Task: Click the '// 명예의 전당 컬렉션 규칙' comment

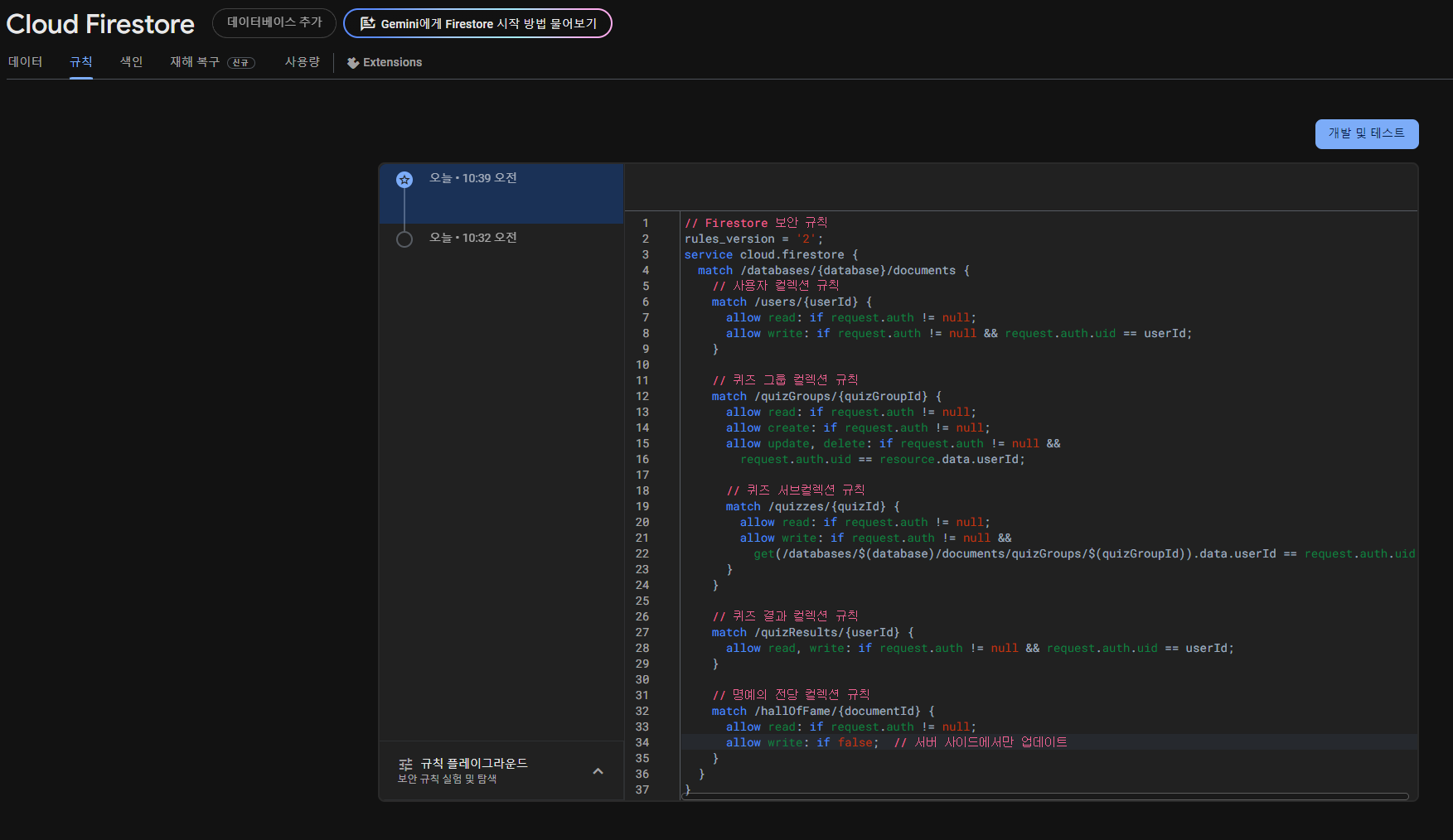Action: (x=791, y=696)
